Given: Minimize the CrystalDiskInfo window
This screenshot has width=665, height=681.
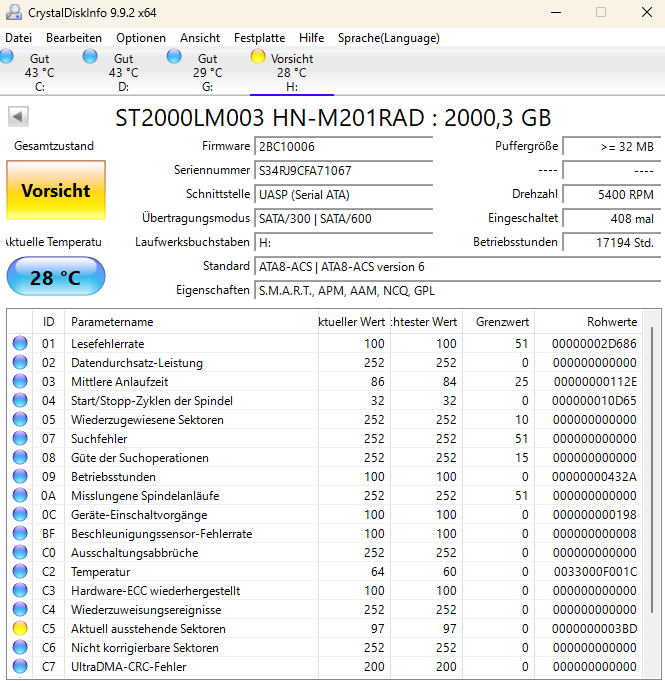Looking at the screenshot, I should click(x=556, y=12).
